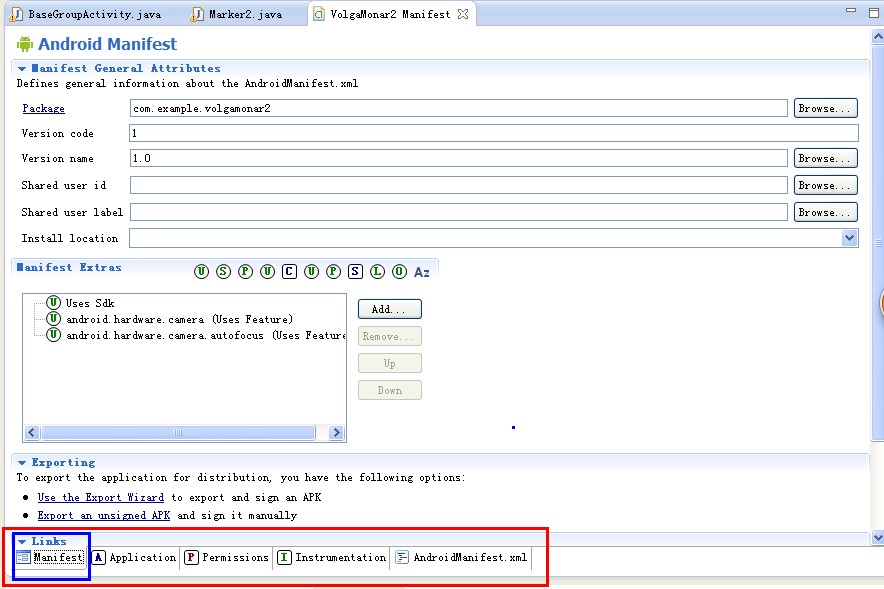Click the Version name input field
The image size is (884, 589).
[458, 158]
